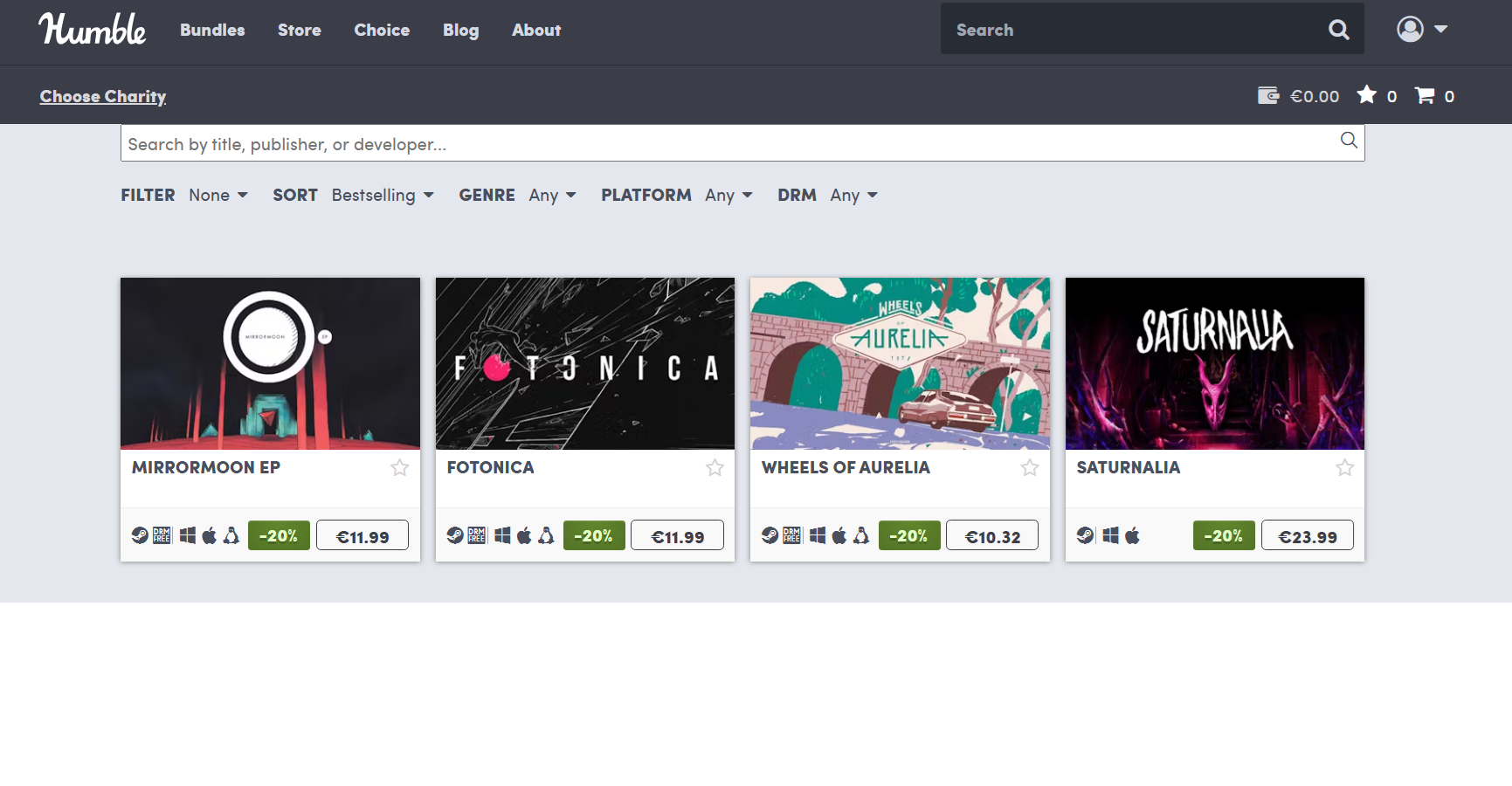Click Steam icon on MirrorMoon EP card
The width and height of the screenshot is (1512, 786).
[x=140, y=535]
